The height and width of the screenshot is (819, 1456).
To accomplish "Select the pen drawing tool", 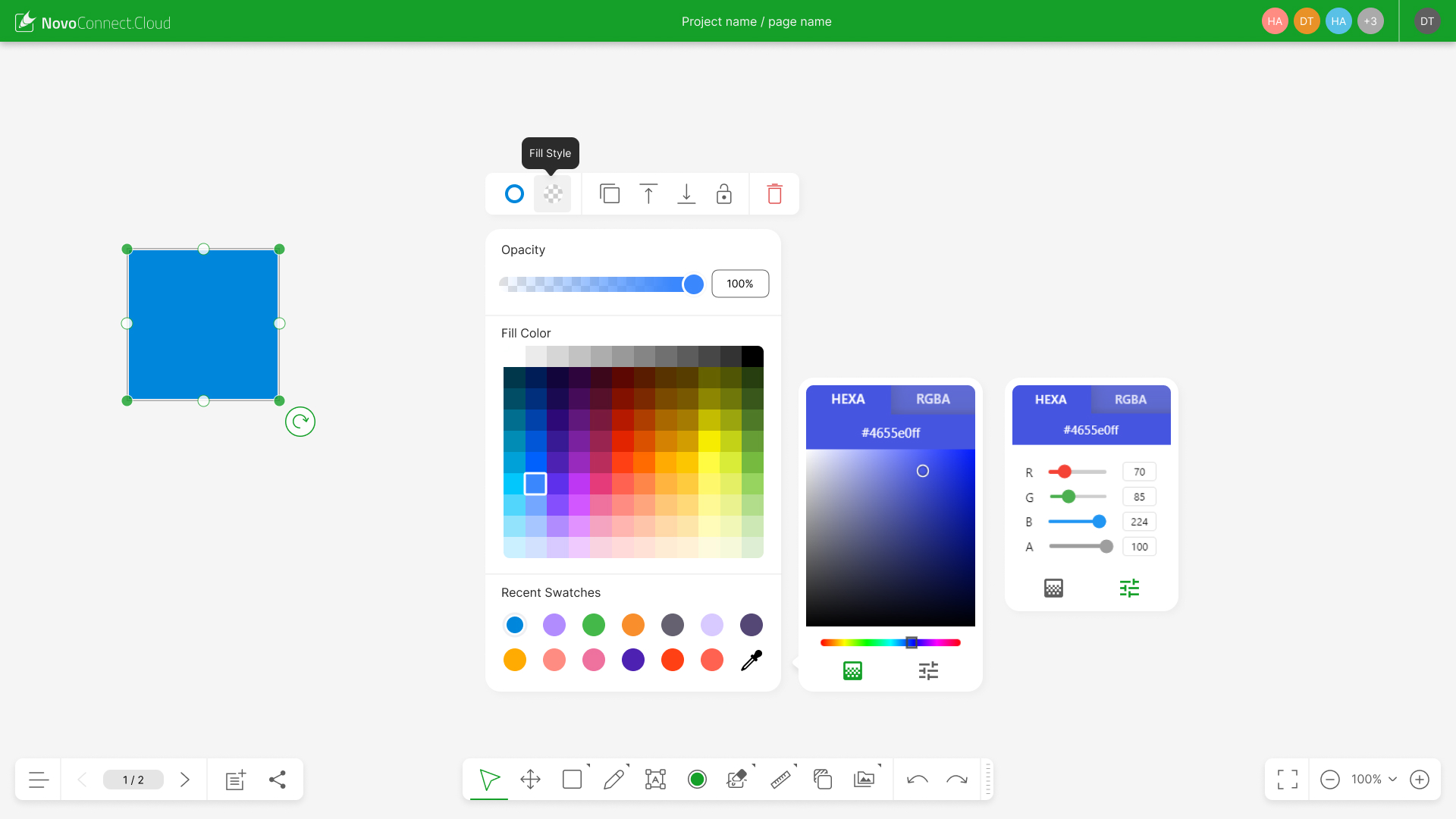I will tap(613, 780).
